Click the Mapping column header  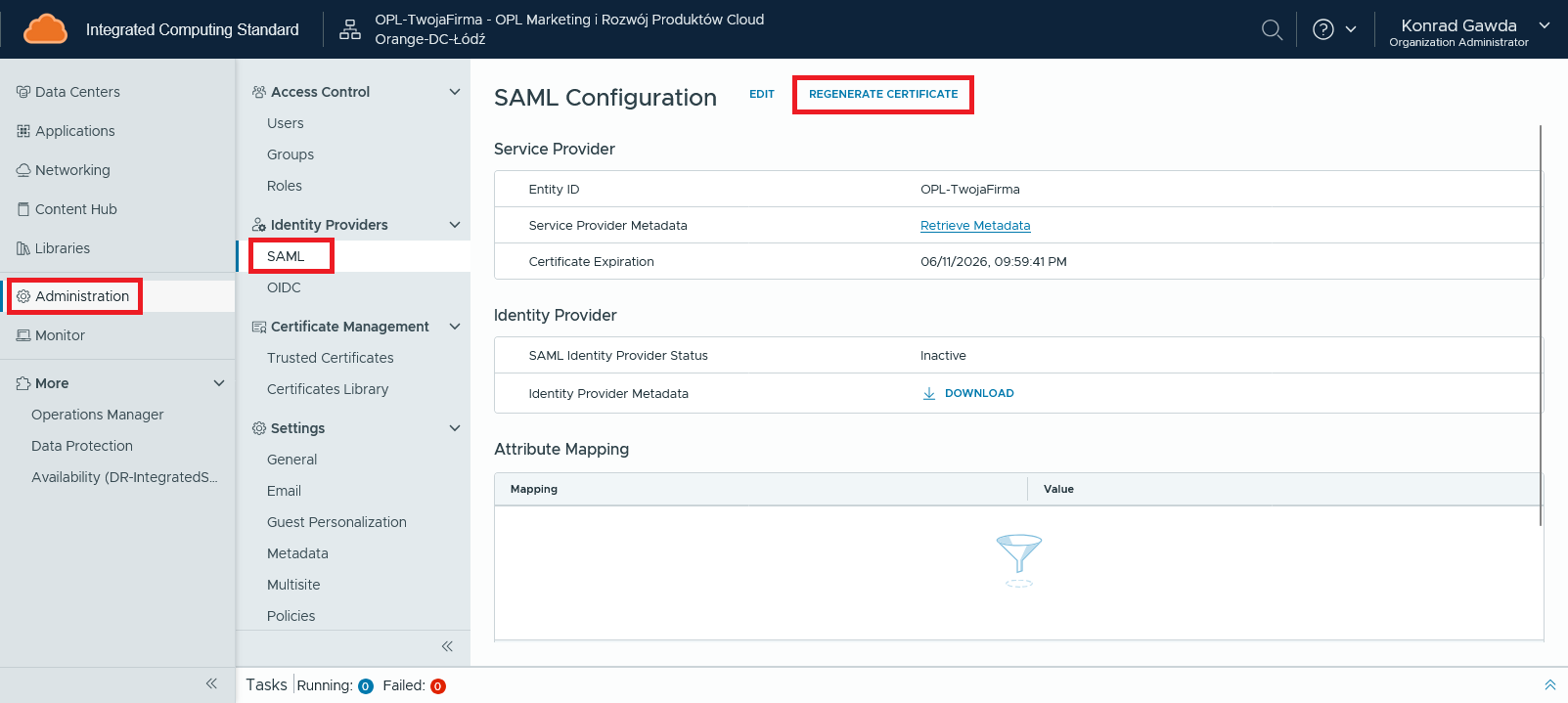pos(534,489)
